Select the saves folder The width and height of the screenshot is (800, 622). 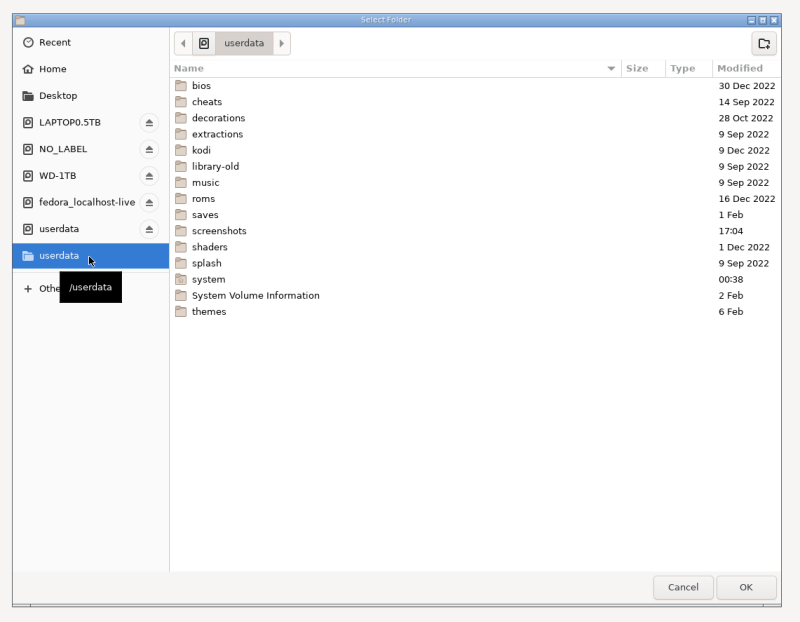tap(474, 215)
